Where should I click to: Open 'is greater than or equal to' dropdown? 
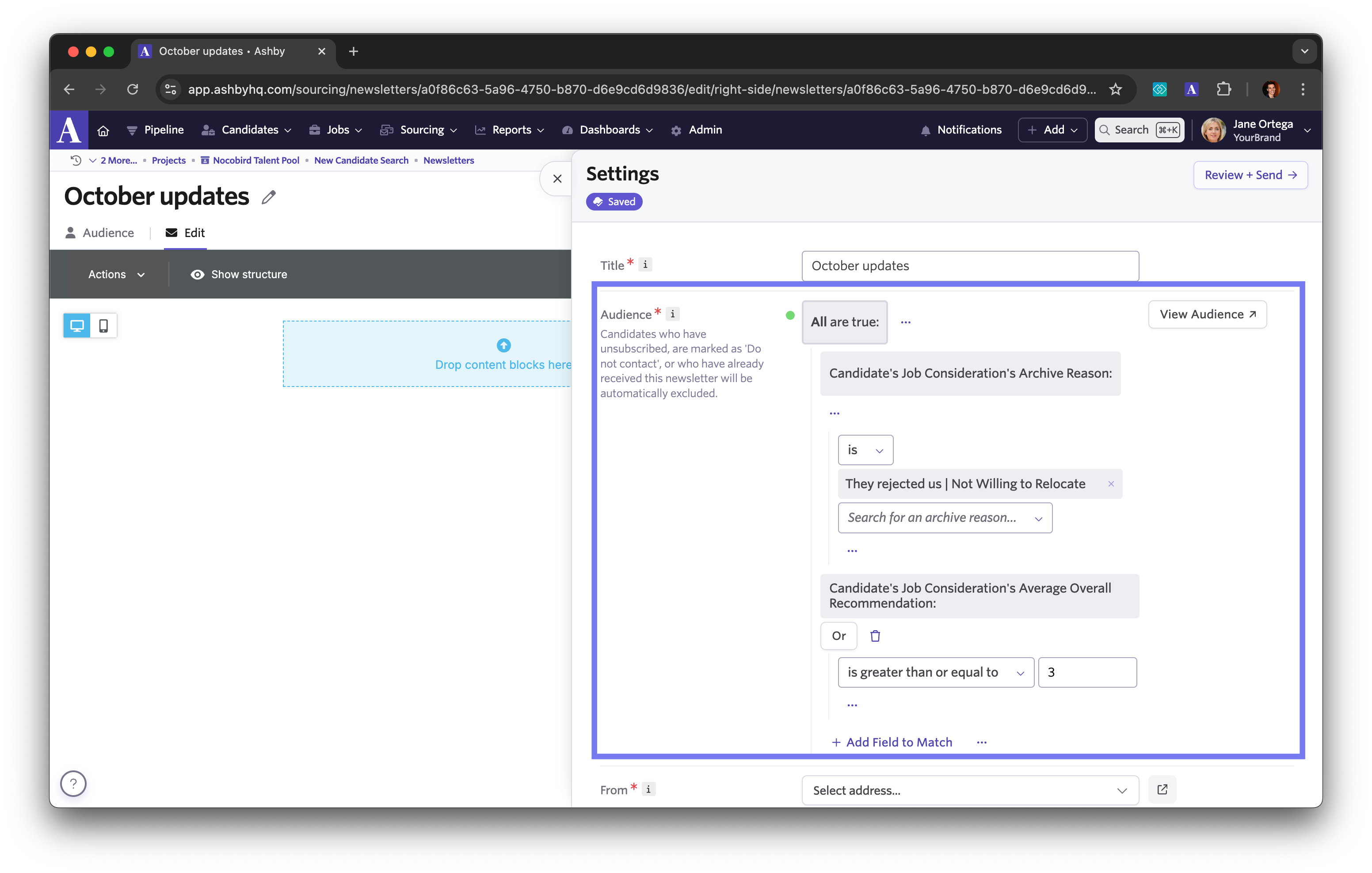coord(936,672)
